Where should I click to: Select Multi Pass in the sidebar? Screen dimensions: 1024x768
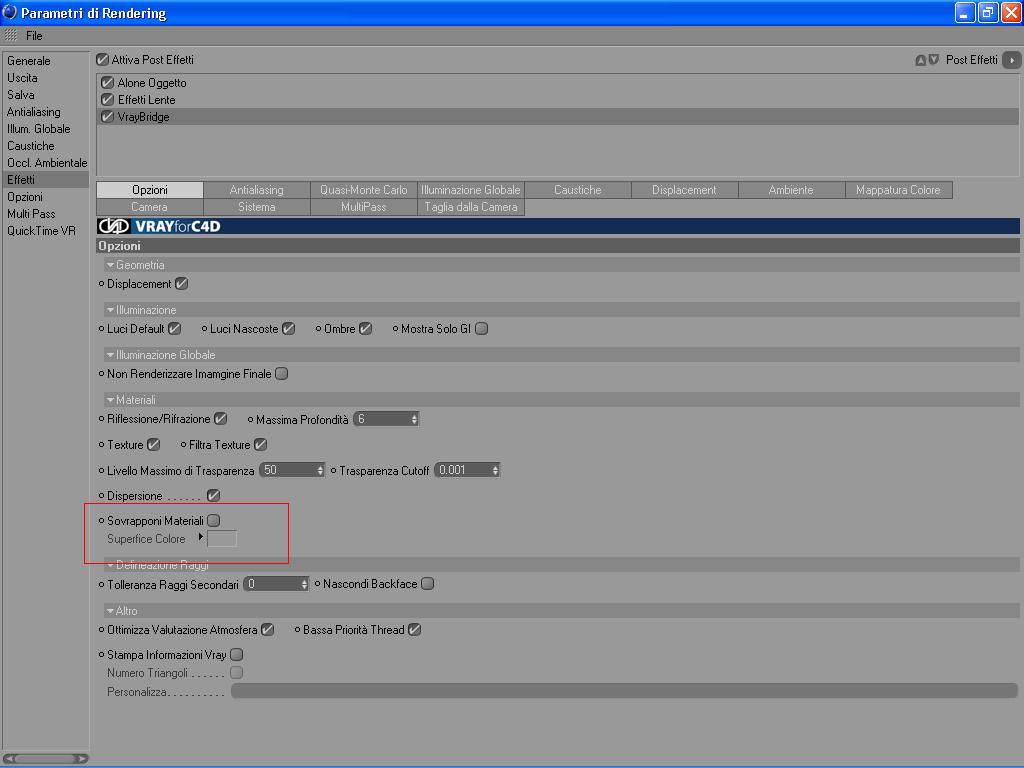point(46,214)
